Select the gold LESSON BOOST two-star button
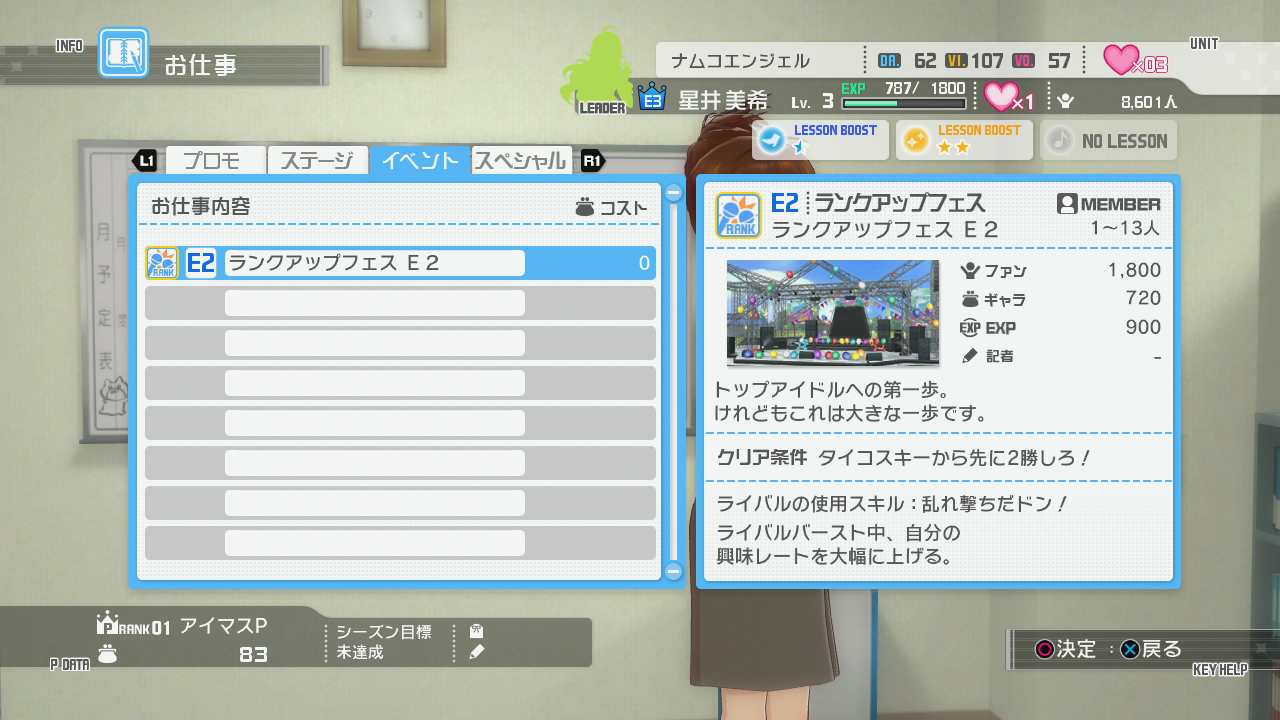Image resolution: width=1280 pixels, height=720 pixels. point(964,140)
